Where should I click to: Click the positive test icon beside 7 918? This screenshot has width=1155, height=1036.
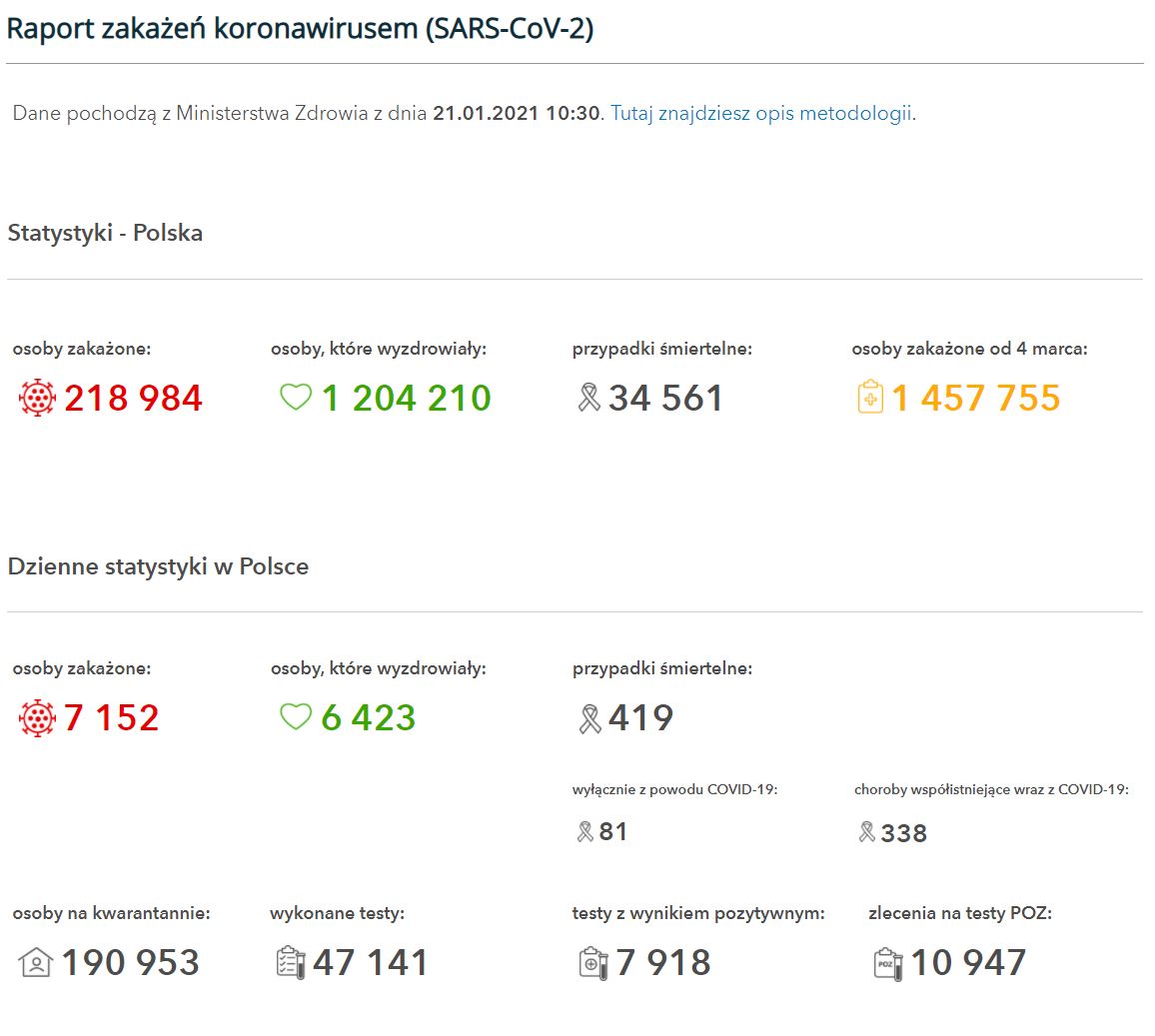point(592,963)
